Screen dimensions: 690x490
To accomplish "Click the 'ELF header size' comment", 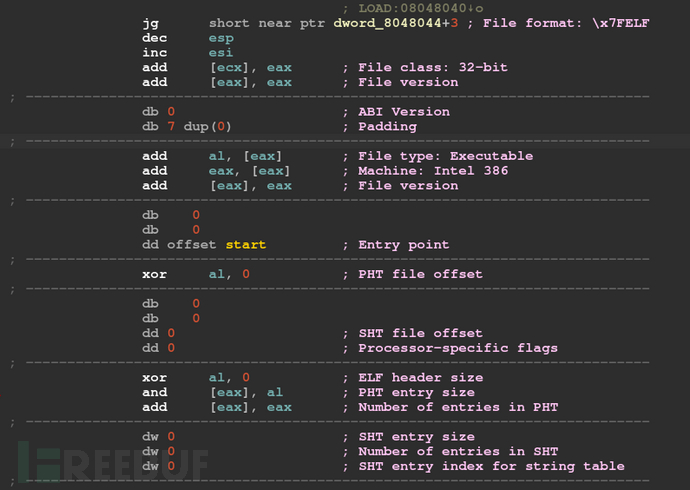I will point(420,377).
